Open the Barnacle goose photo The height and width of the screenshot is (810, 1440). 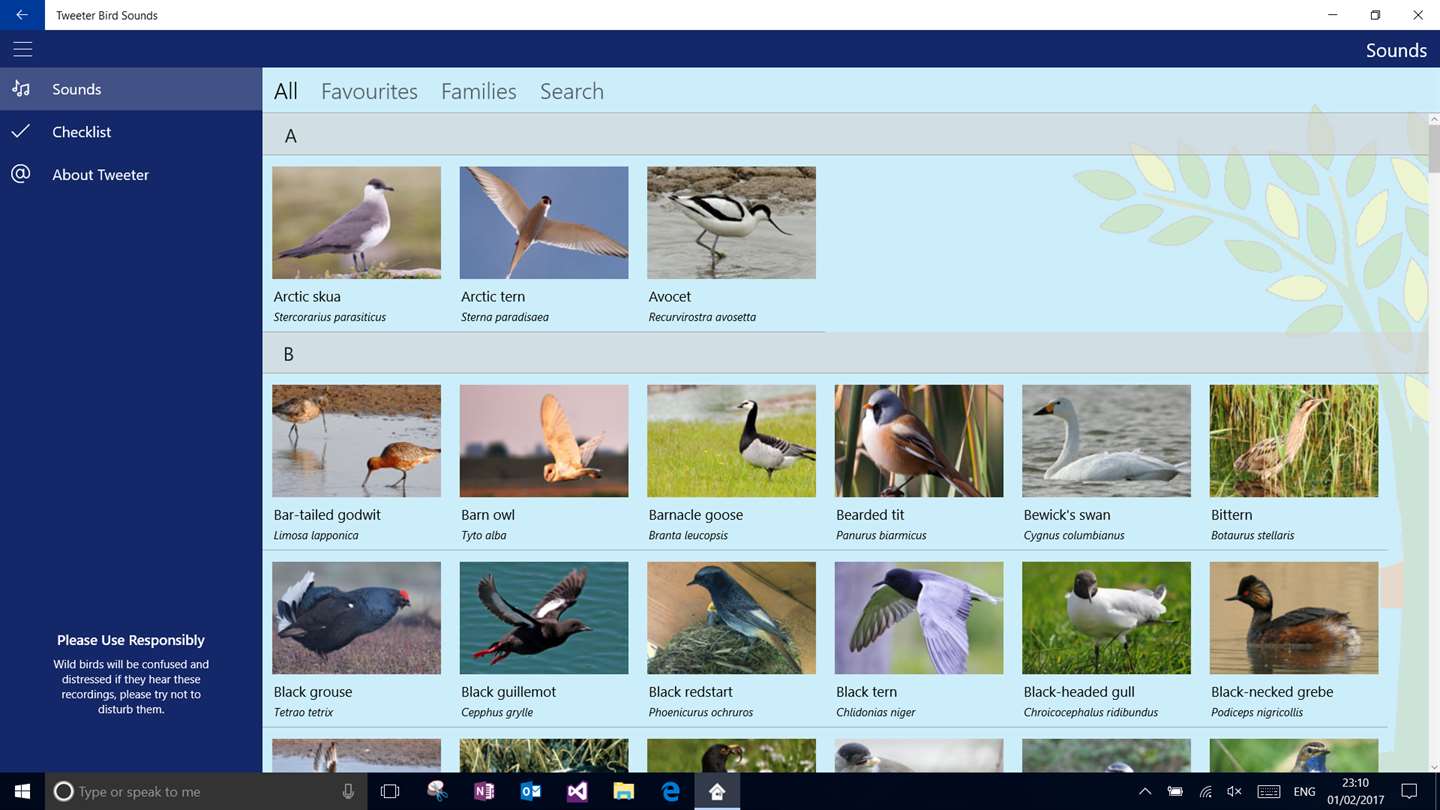tap(731, 441)
